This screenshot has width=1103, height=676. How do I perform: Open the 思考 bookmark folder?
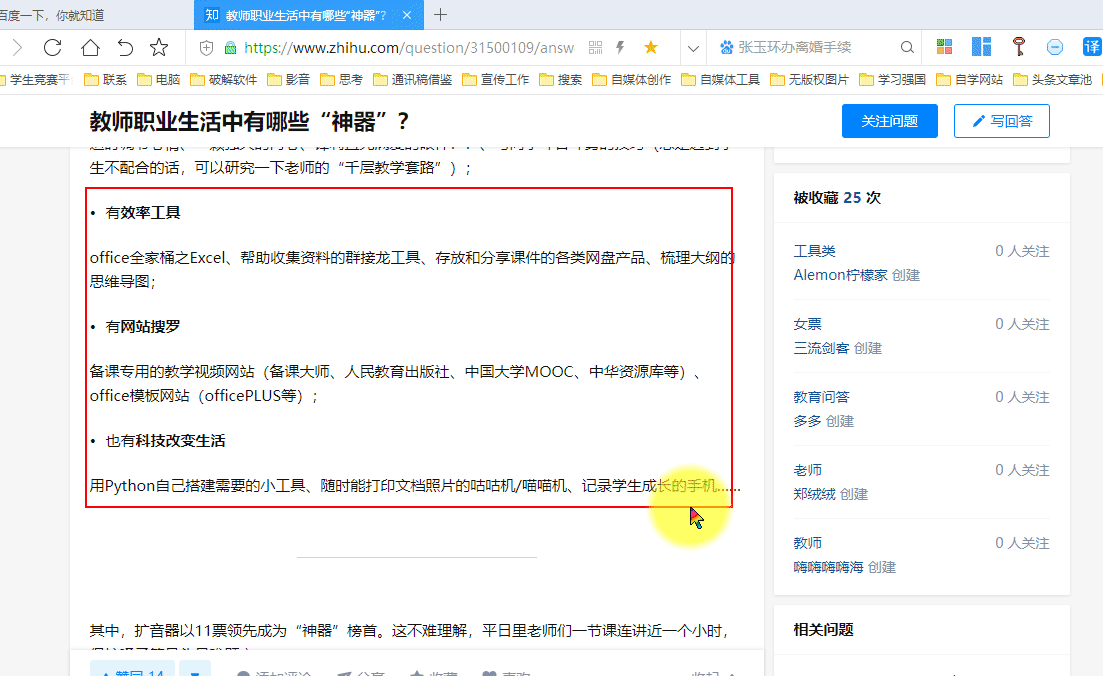(x=341, y=79)
